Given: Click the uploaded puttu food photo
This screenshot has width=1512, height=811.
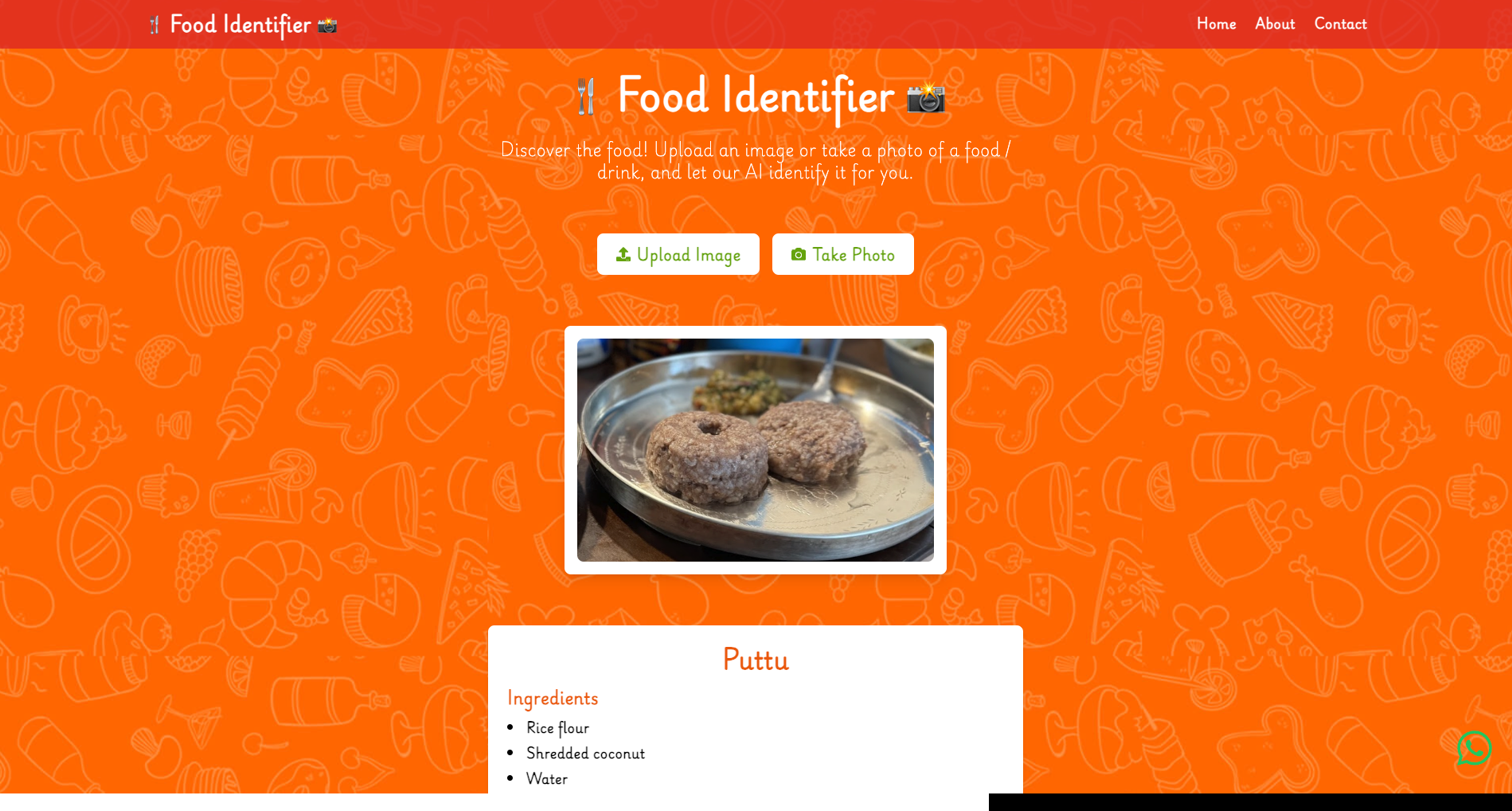Looking at the screenshot, I should point(756,450).
